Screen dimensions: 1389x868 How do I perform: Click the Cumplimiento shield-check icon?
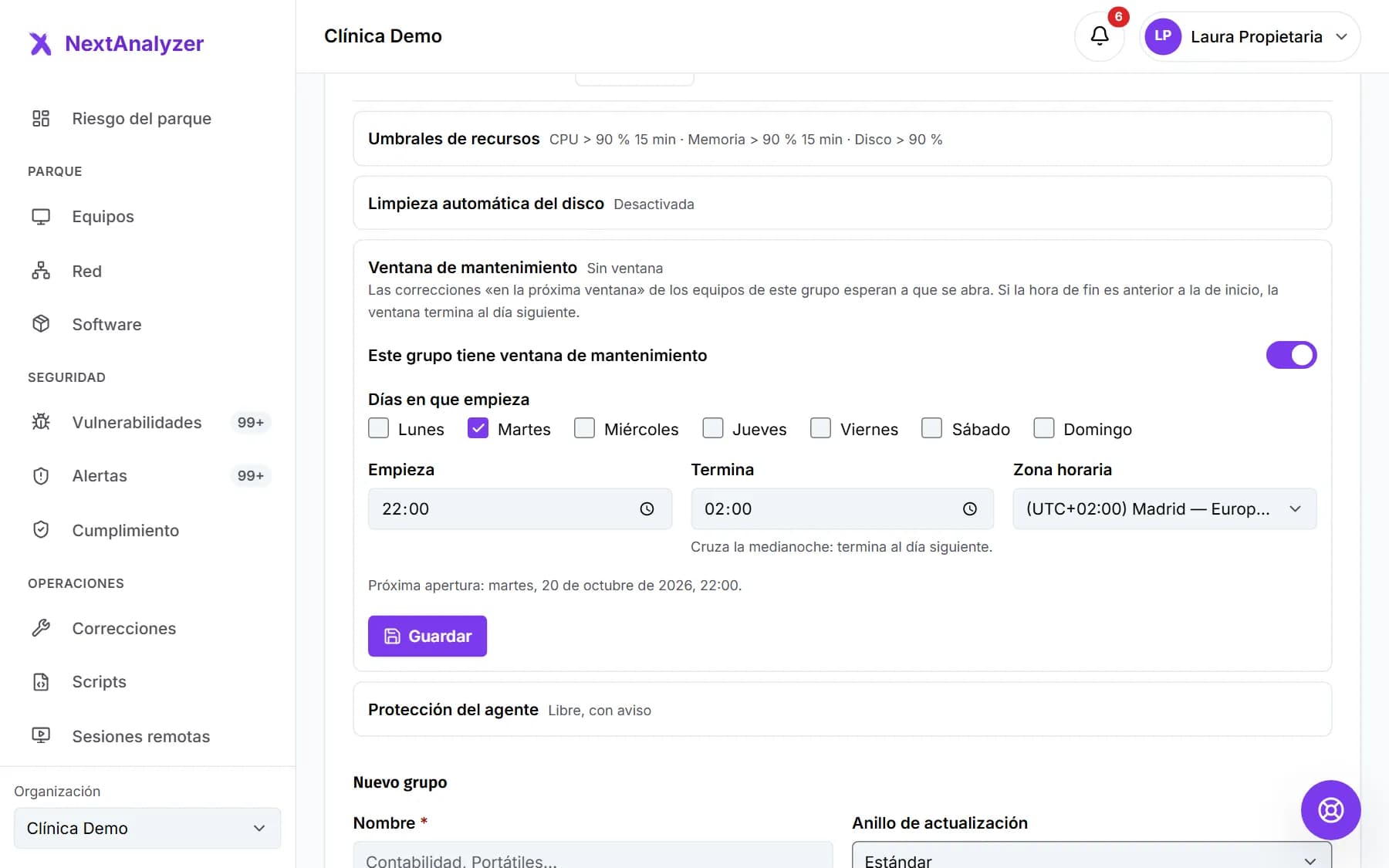(x=41, y=530)
